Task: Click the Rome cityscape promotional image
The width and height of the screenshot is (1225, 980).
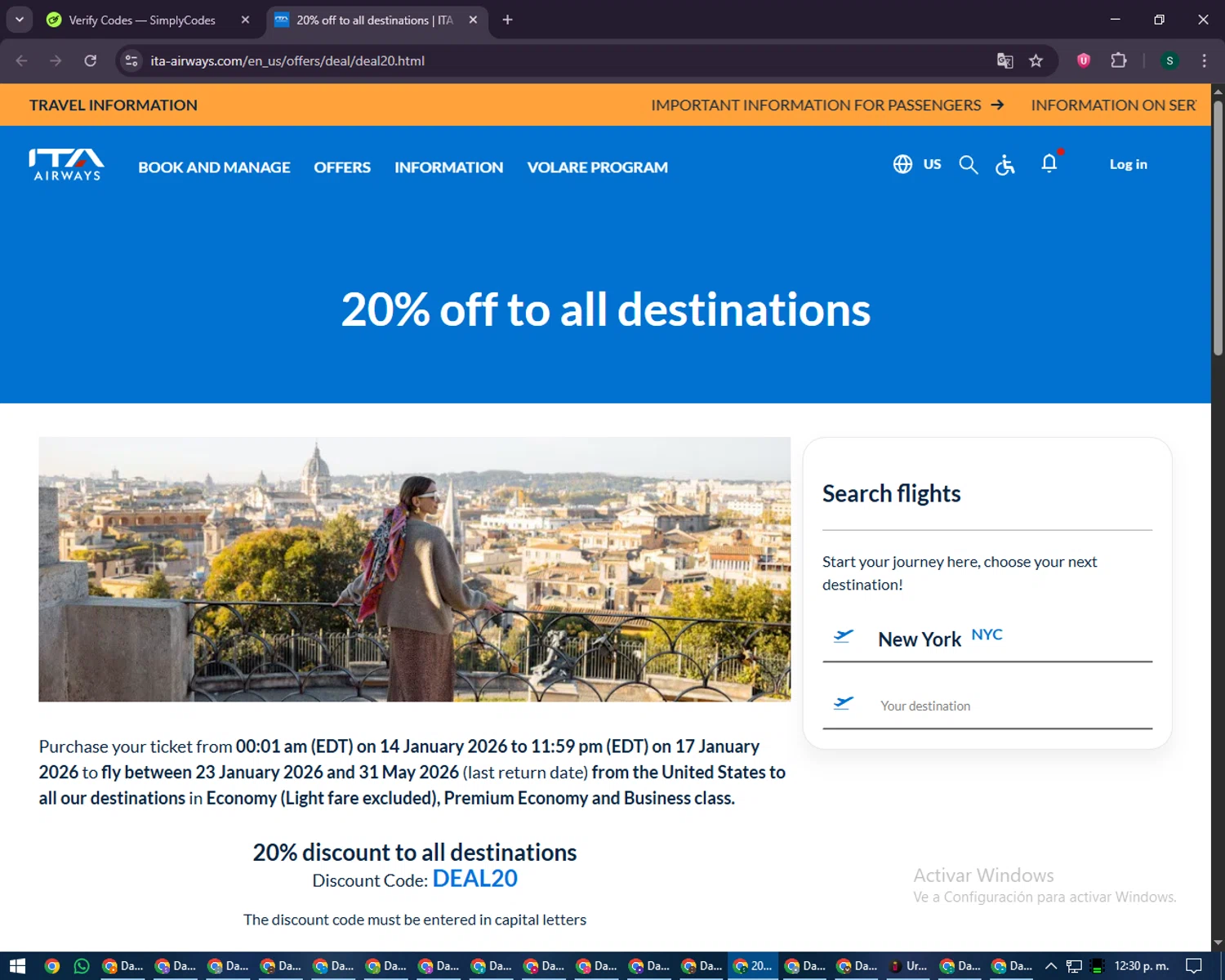Action: point(415,569)
